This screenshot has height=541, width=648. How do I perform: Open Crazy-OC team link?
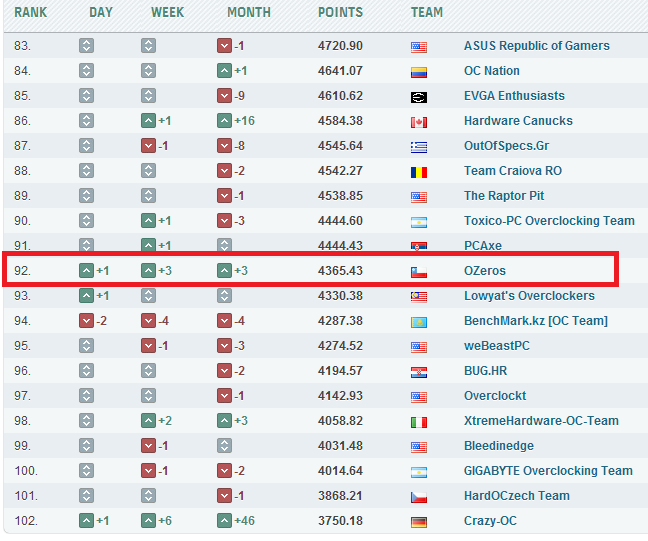click(490, 521)
